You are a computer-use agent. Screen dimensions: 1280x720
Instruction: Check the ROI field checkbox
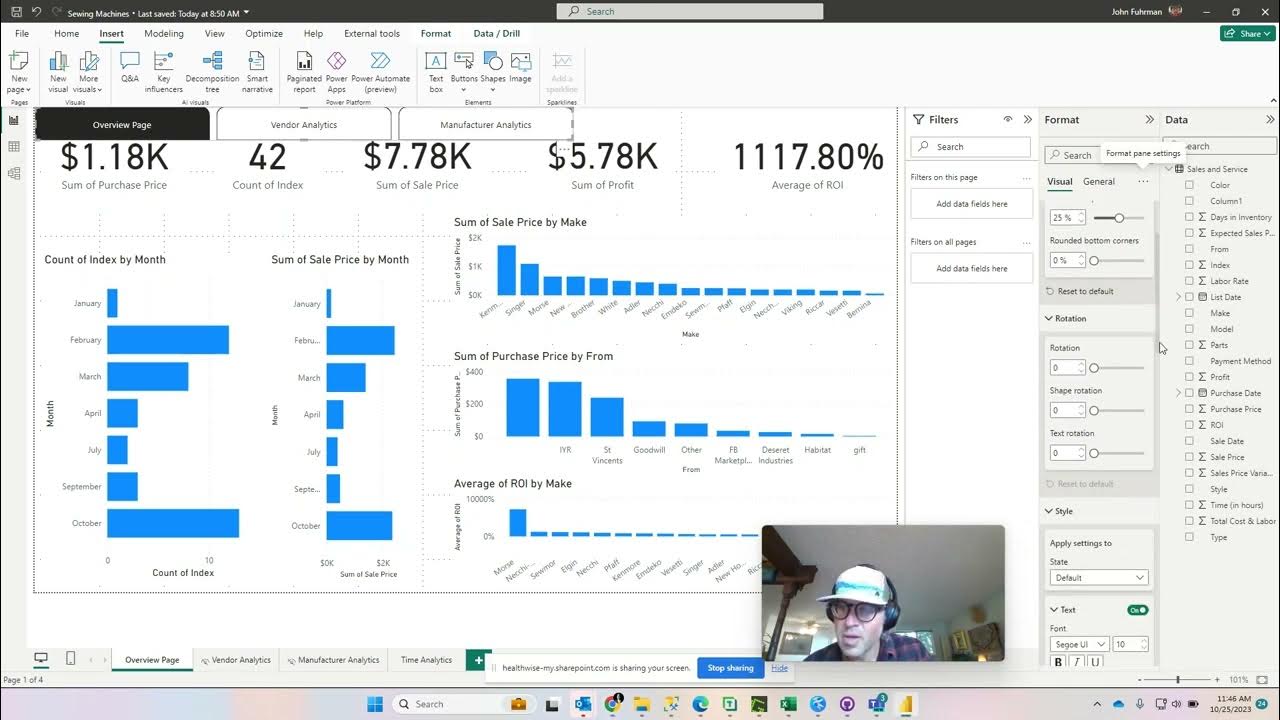click(x=1189, y=425)
